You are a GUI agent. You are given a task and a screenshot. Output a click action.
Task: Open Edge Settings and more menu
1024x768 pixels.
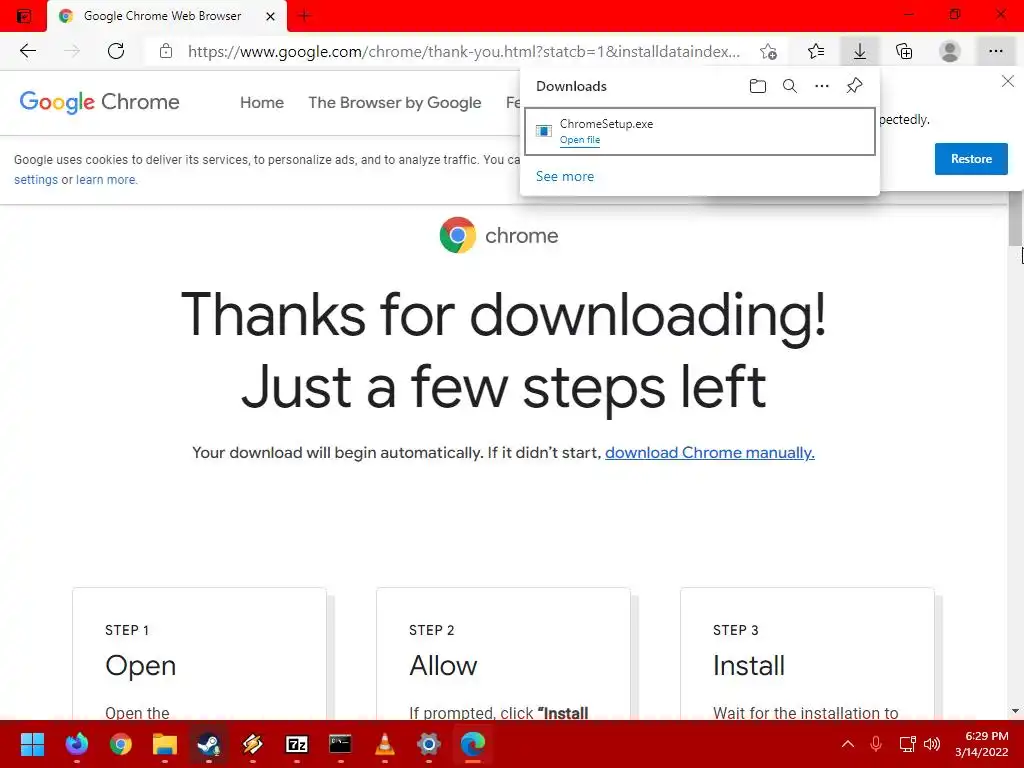tap(995, 51)
